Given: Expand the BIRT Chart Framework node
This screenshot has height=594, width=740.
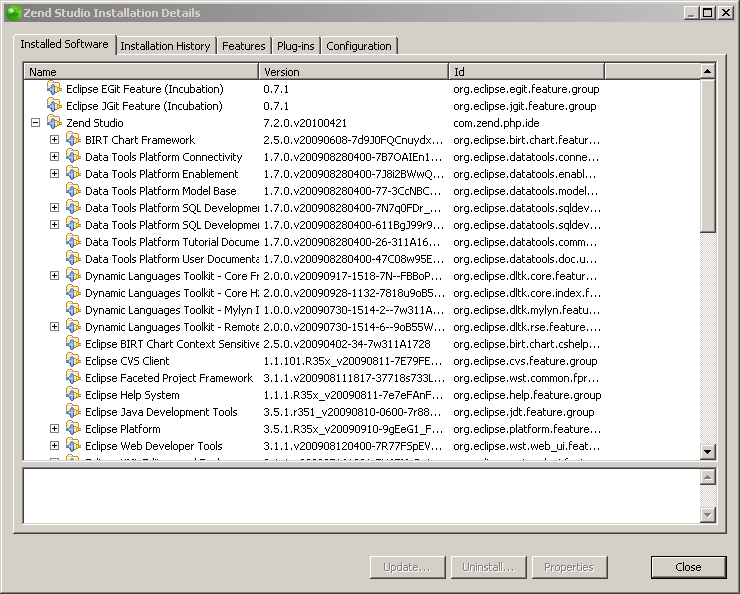Looking at the screenshot, I should pyautogui.click(x=54, y=140).
